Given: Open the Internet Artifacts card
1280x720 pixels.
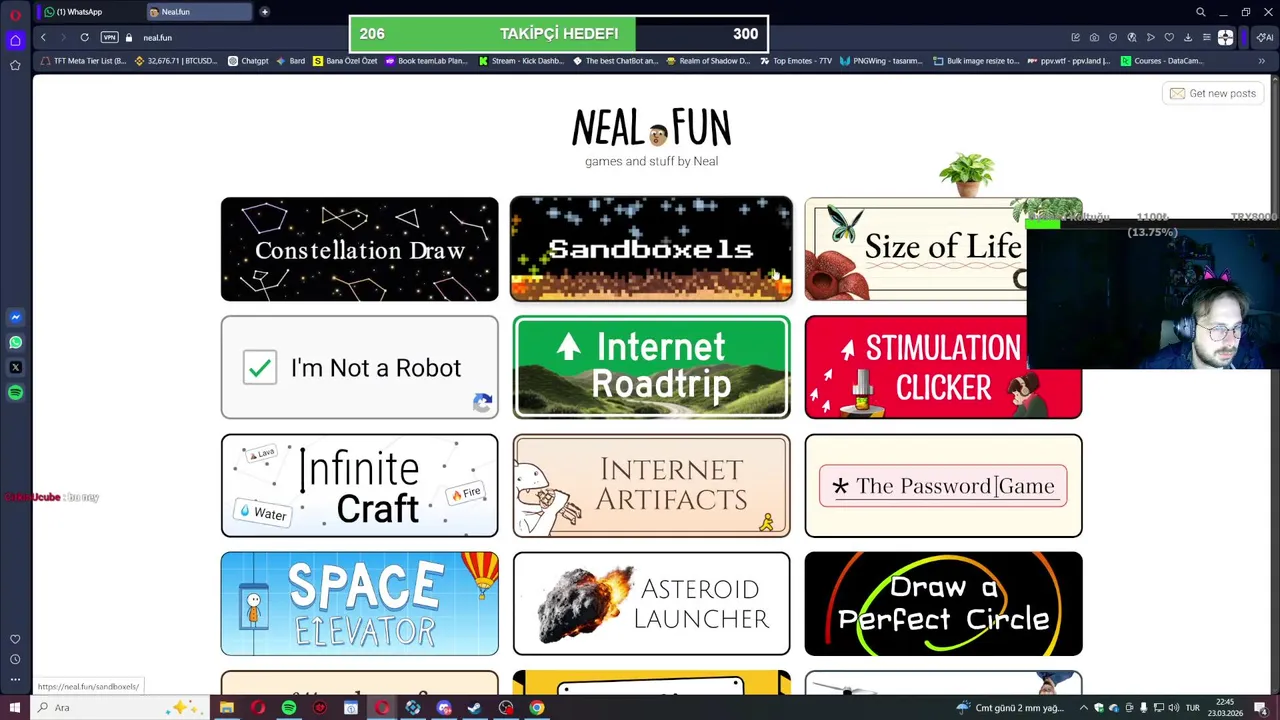Looking at the screenshot, I should (651, 485).
